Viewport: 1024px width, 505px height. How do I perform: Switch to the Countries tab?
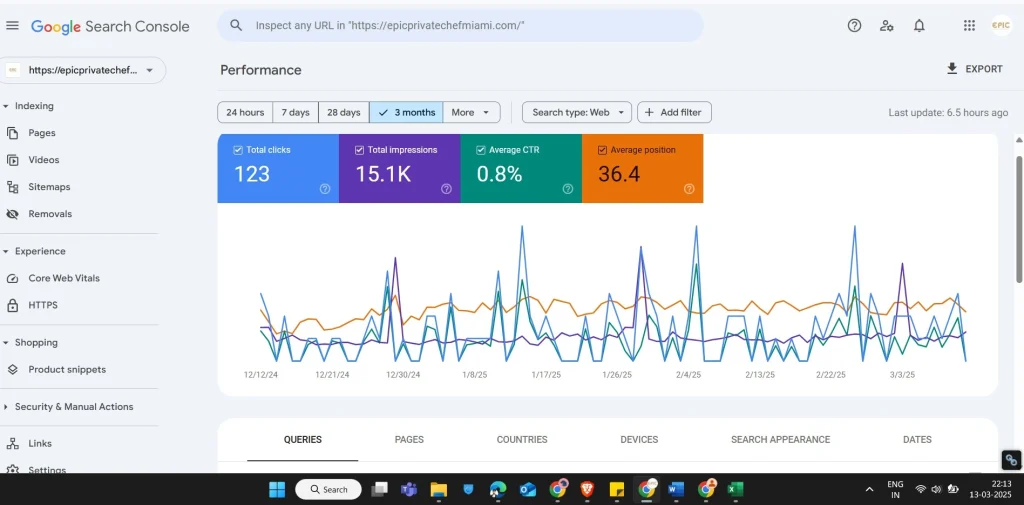(x=522, y=440)
